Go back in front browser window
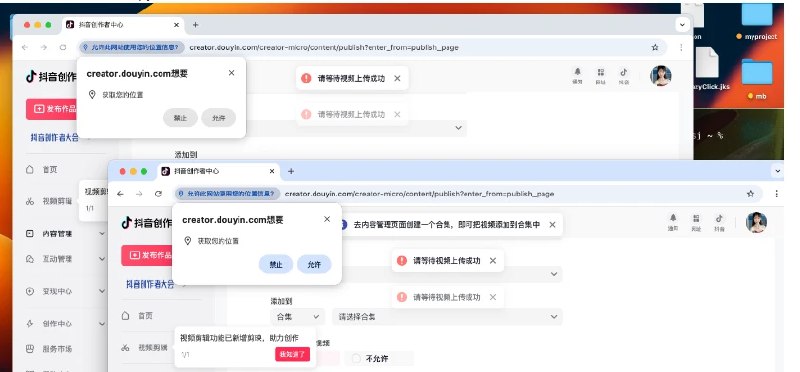Screen dimensions: 800x372 click(120, 194)
